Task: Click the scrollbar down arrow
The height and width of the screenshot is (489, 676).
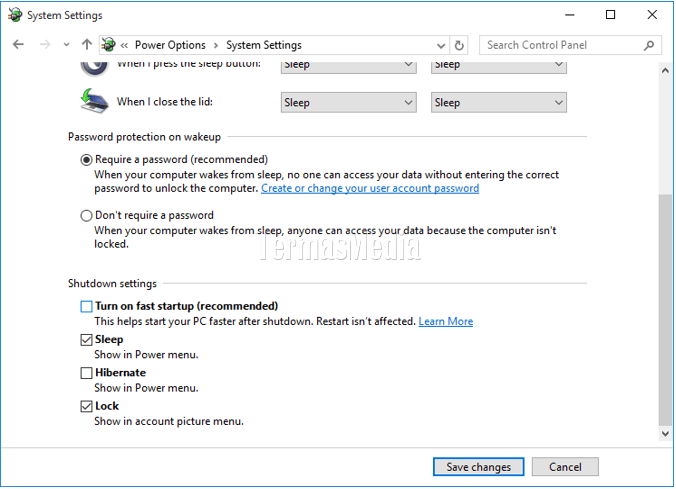Action: point(665,433)
